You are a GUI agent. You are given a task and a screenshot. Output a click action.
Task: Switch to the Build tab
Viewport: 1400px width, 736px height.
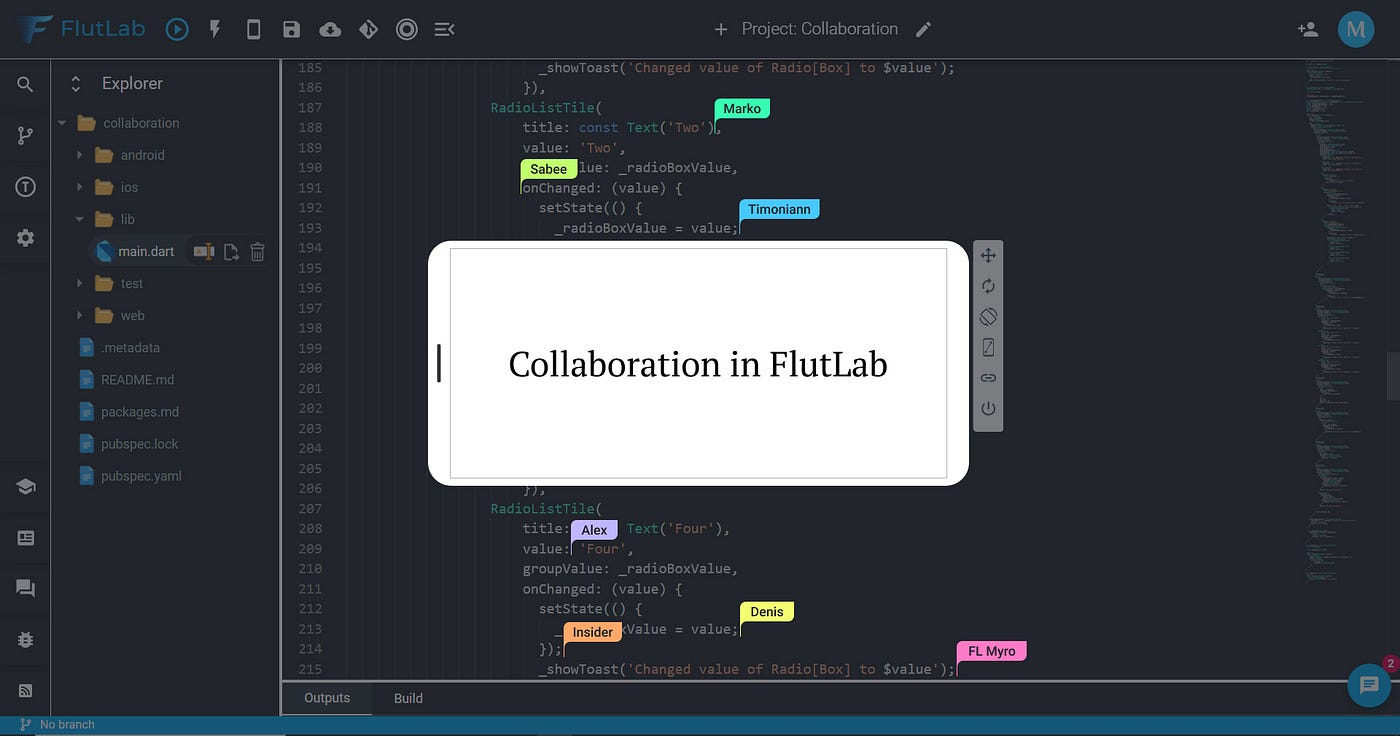click(408, 698)
